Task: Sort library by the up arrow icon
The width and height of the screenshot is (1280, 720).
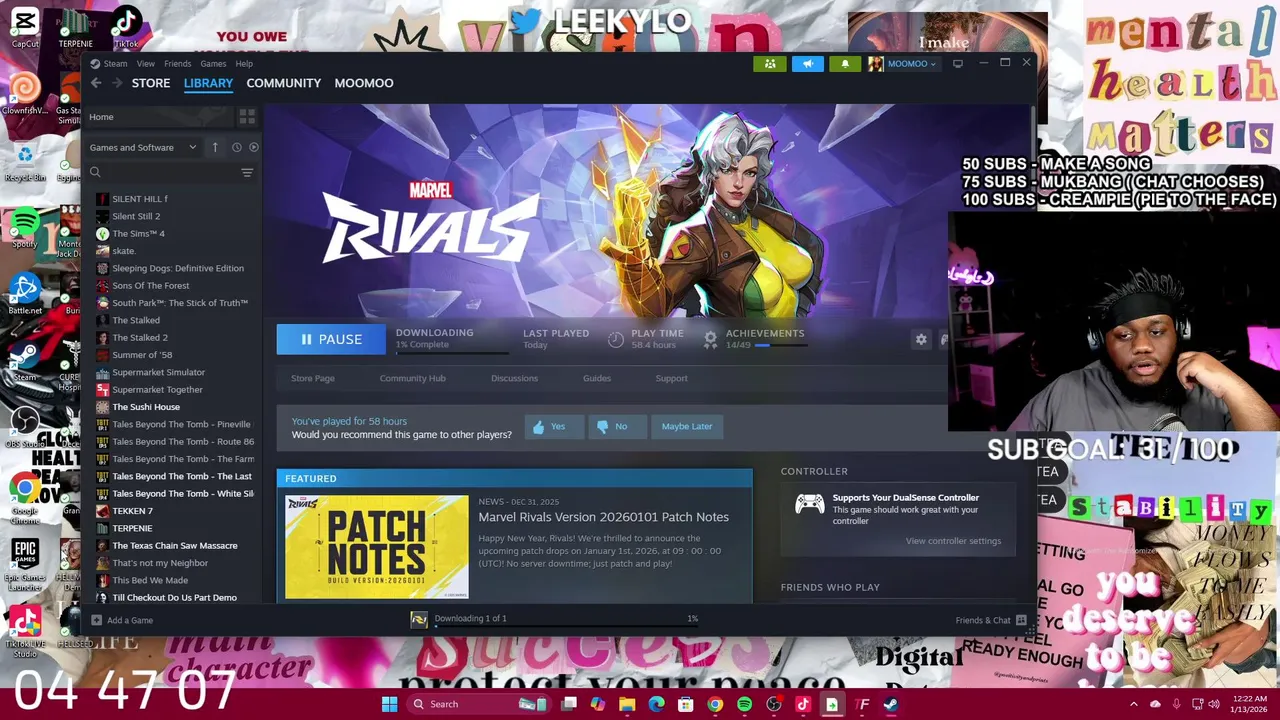Action: click(x=214, y=147)
